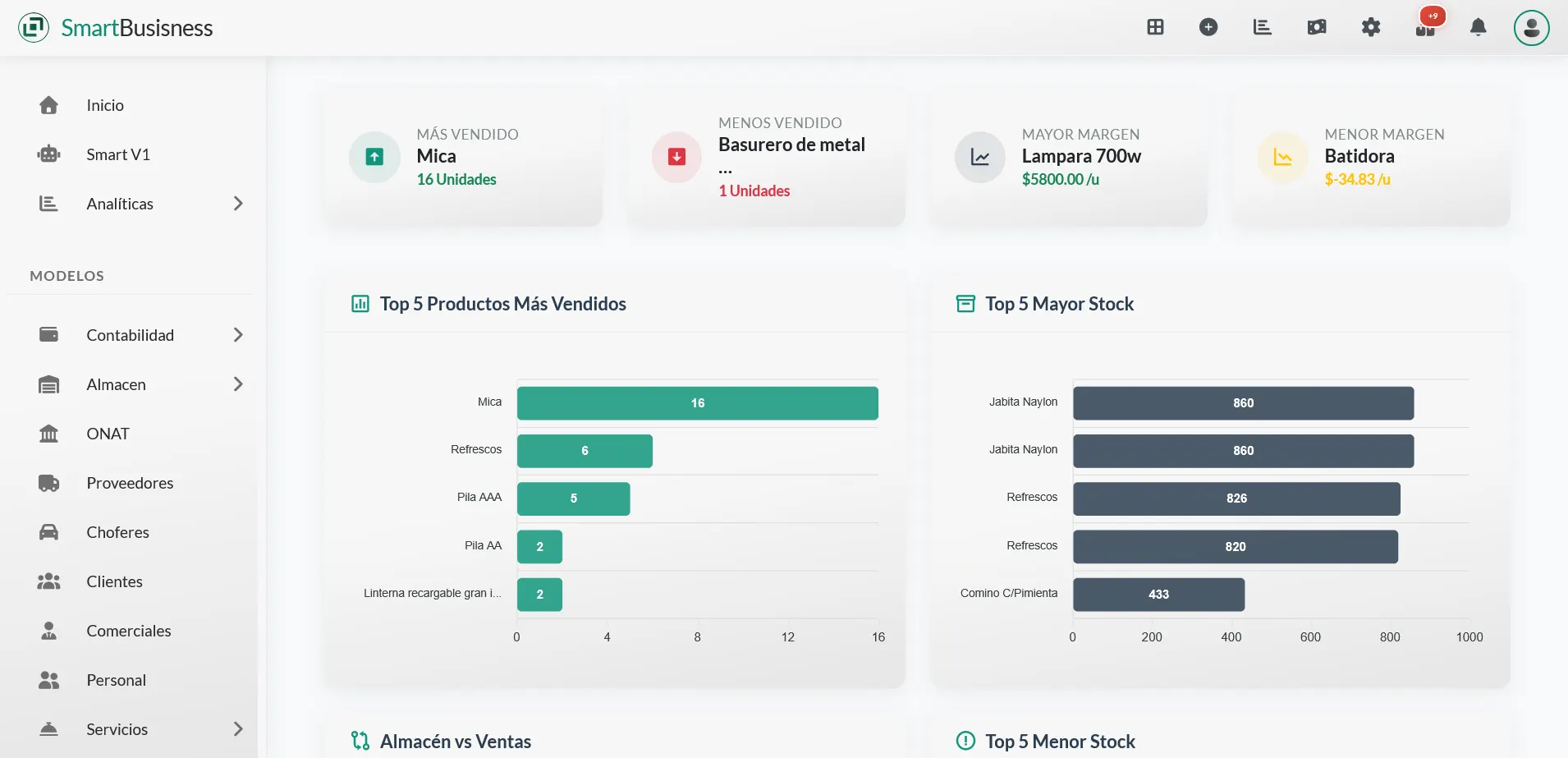This screenshot has width=1568, height=758.
Task: Click the 'MENOR MARGEN' card label
Action: click(1384, 135)
